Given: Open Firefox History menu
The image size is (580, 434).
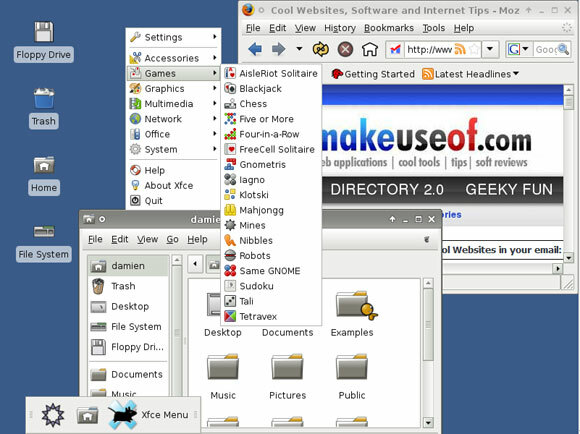Looking at the screenshot, I should coord(340,28).
